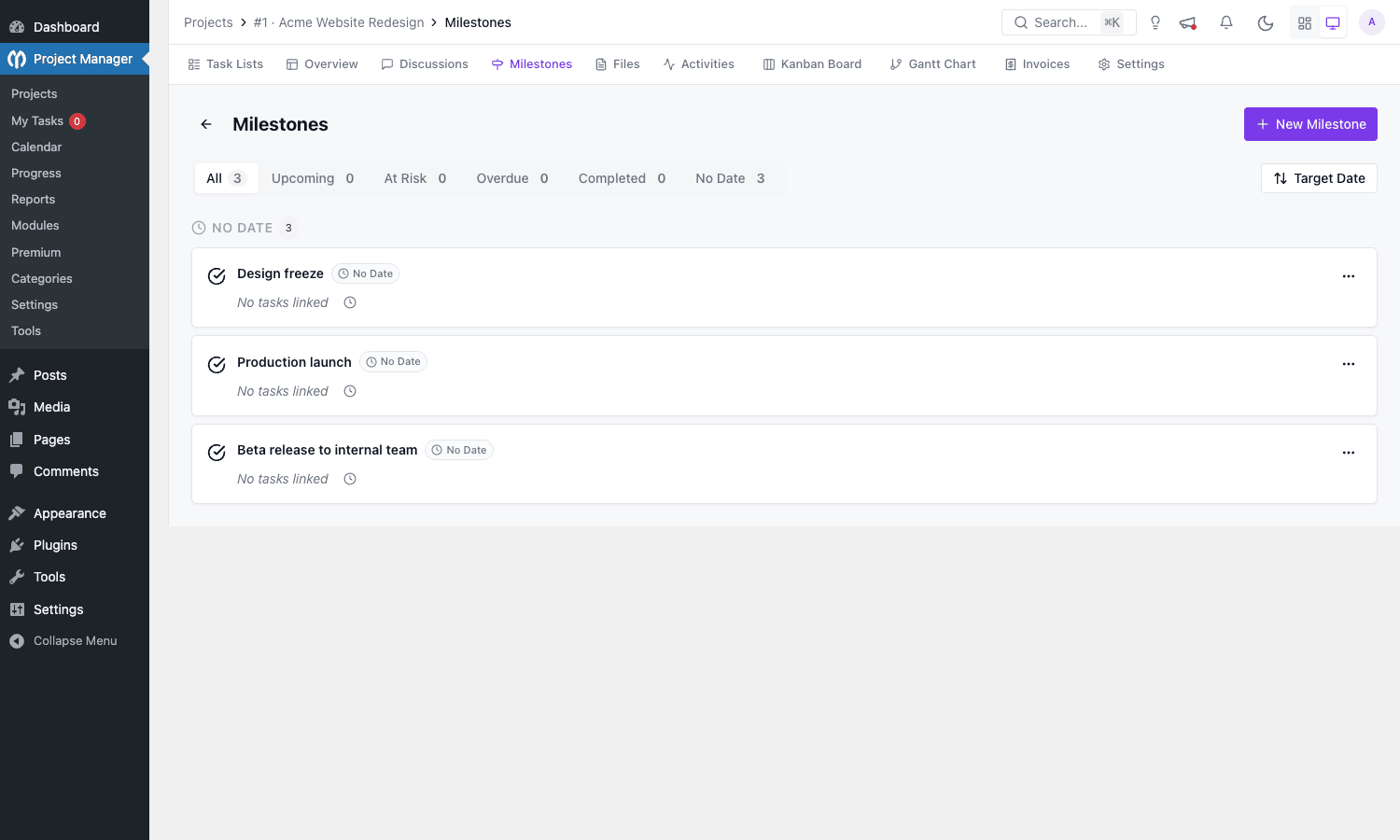Open WordPress Dashboard in sidebar

(75, 27)
